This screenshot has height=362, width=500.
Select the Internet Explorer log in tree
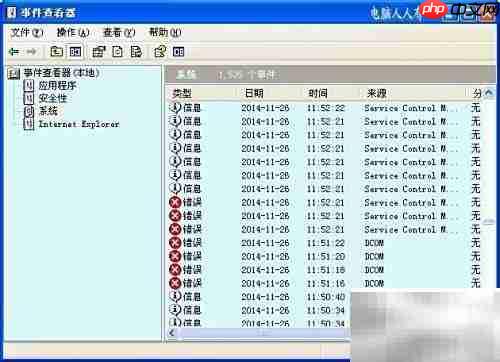click(x=79, y=124)
